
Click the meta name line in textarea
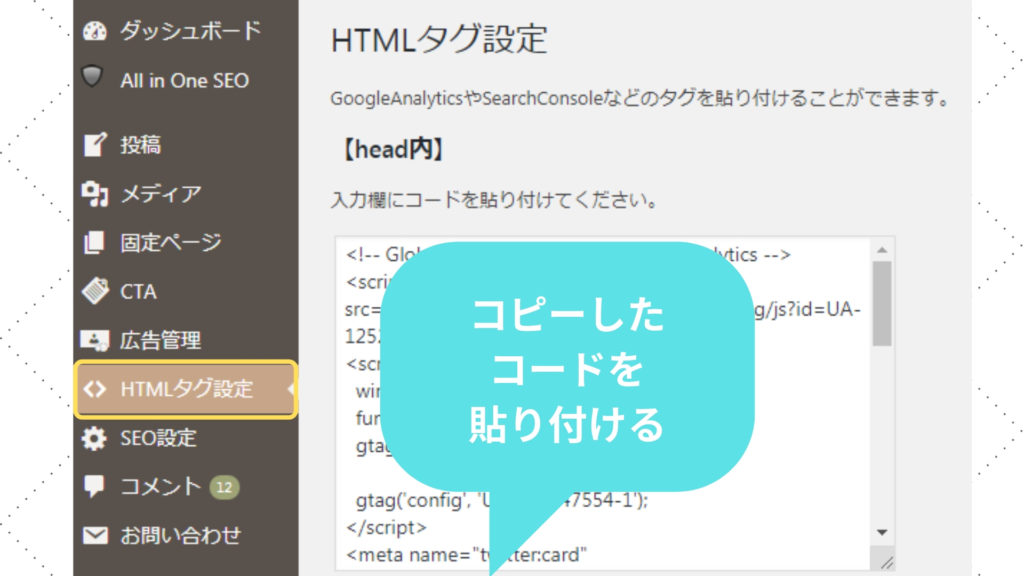(466, 555)
